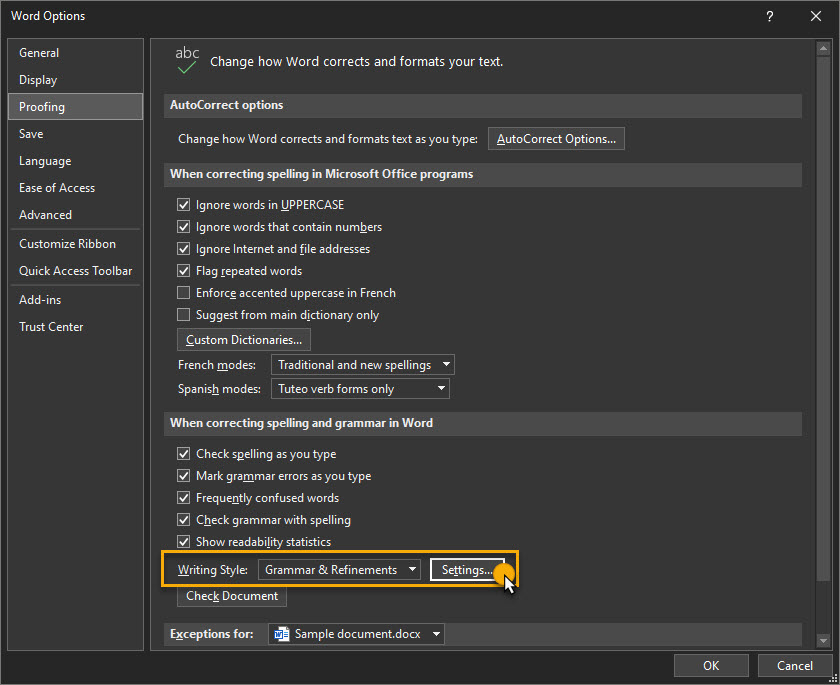Go to Customize Ribbon settings

point(76,244)
